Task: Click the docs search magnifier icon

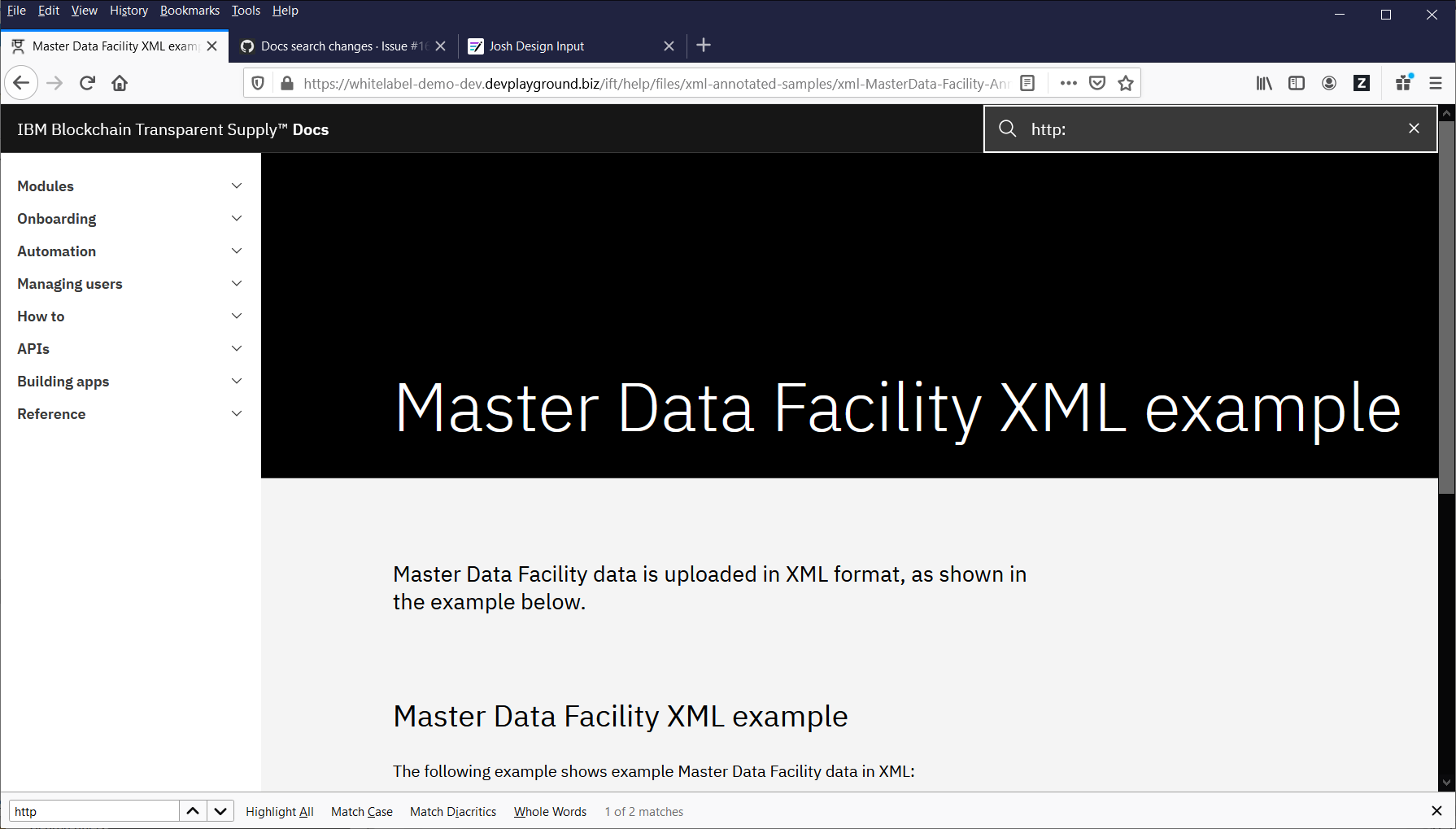Action: [x=1007, y=129]
